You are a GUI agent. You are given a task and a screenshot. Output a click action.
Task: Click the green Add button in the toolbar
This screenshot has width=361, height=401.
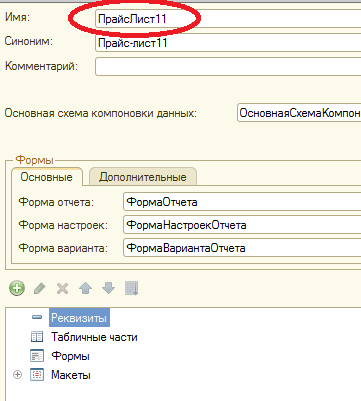pos(17,288)
